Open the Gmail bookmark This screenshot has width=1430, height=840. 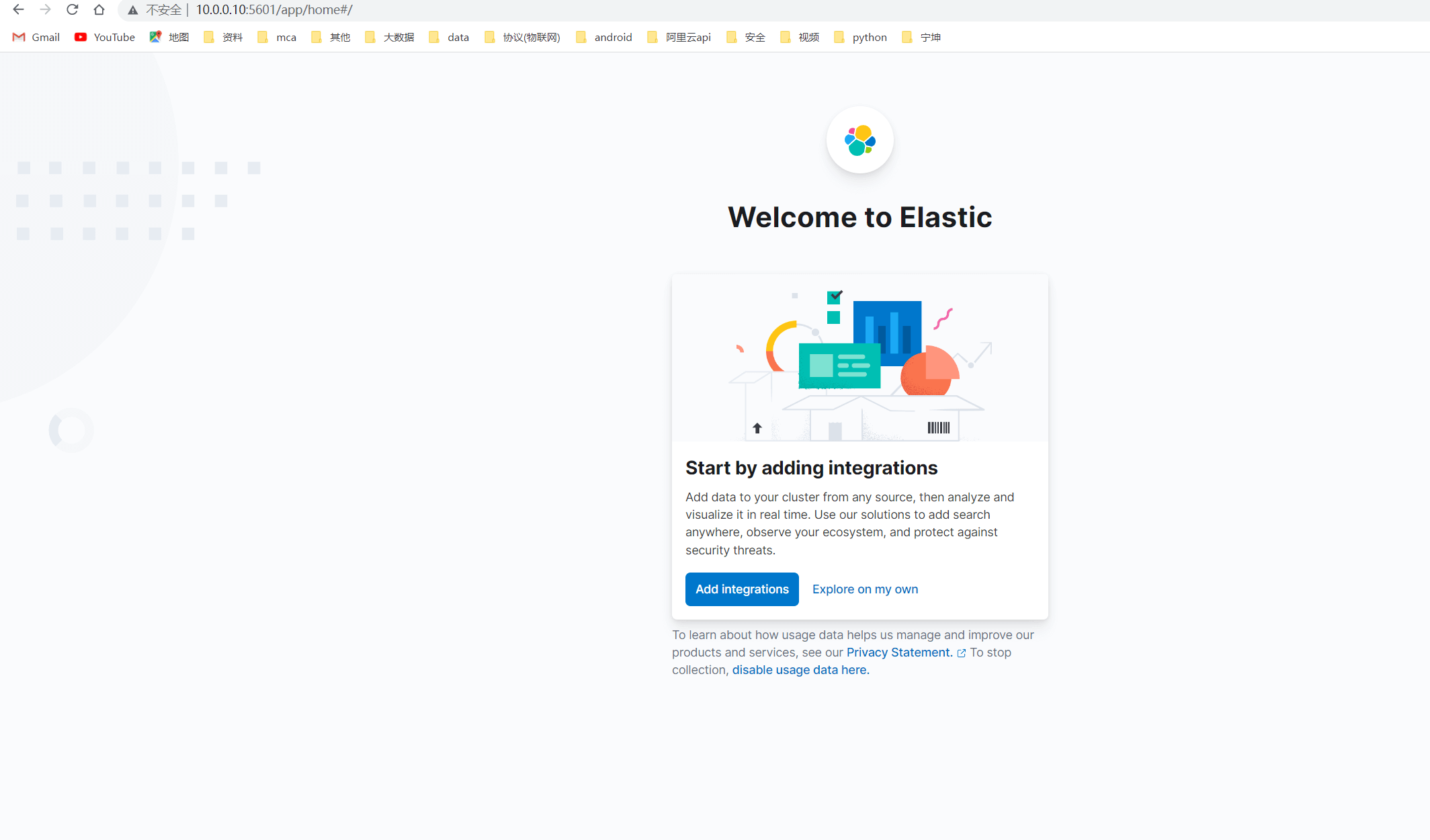[x=36, y=37]
